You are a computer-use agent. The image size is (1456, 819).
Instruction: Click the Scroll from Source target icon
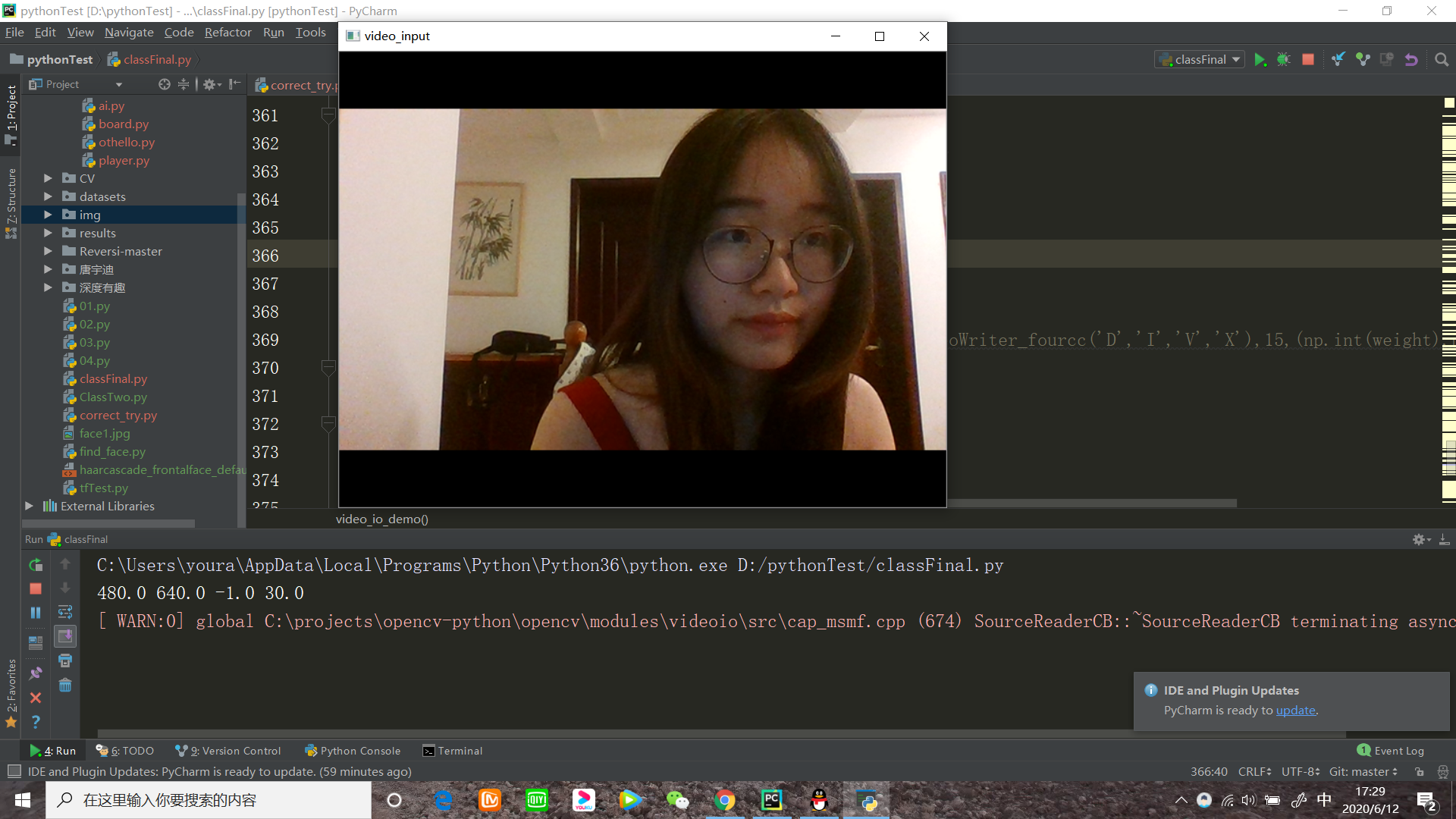coord(164,84)
